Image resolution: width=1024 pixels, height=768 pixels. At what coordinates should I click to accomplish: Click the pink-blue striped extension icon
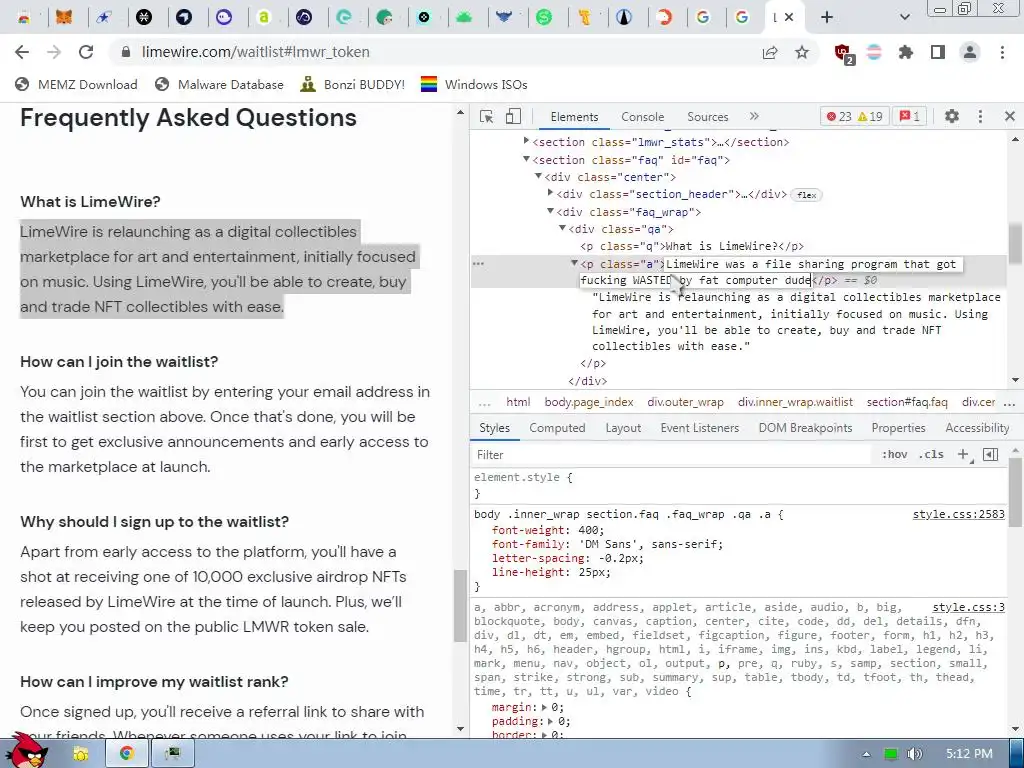(x=874, y=52)
